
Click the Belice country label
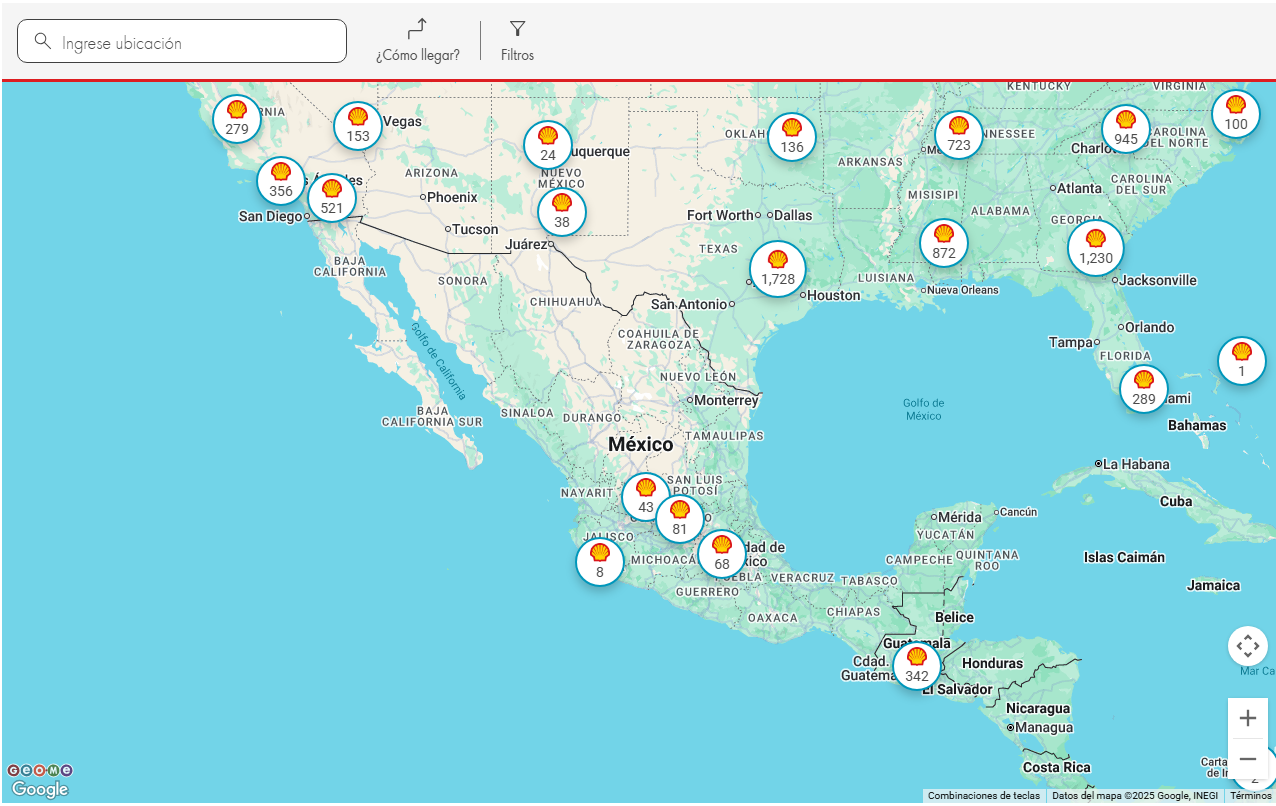point(955,617)
